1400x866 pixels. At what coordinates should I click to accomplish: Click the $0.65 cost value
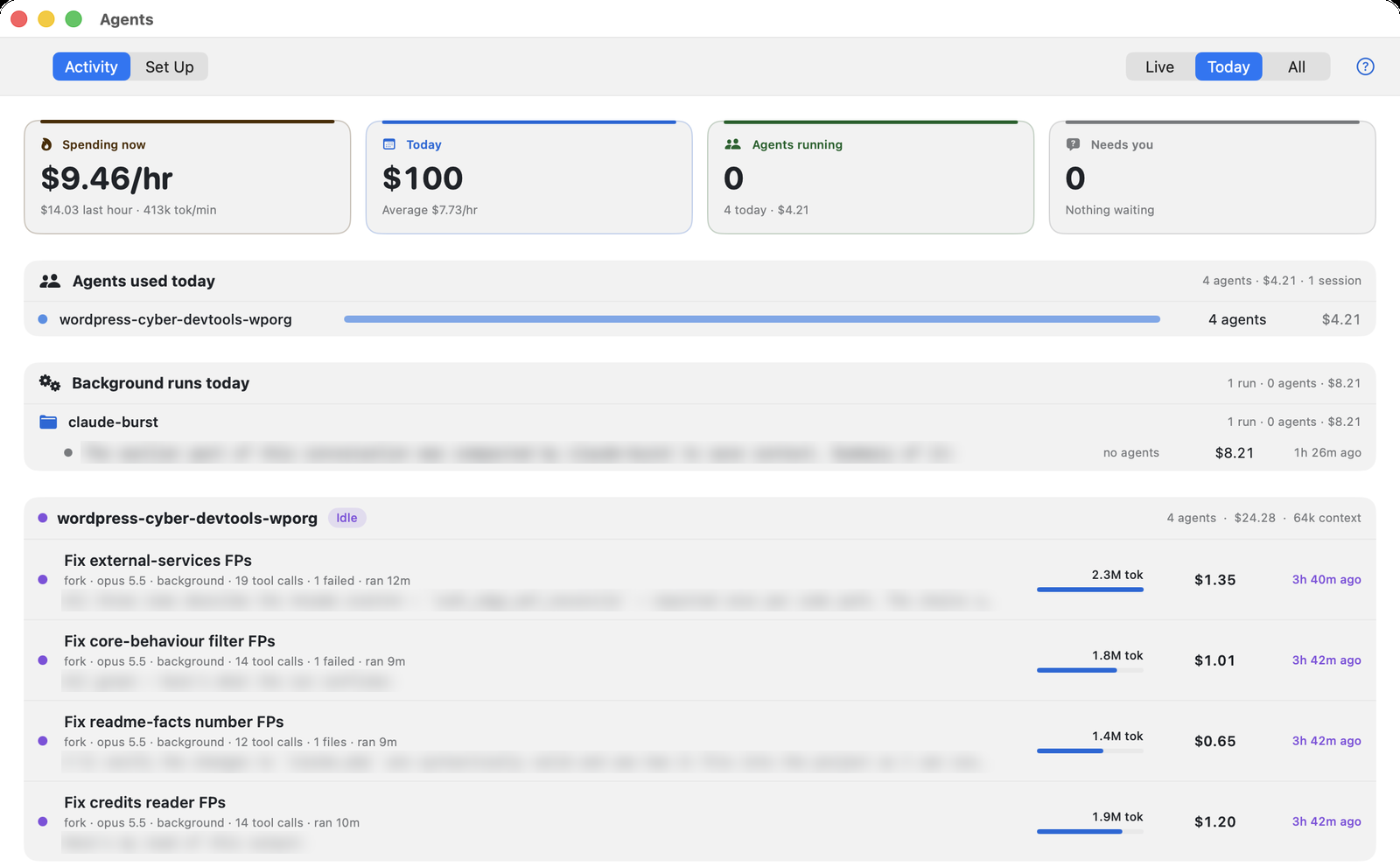(1215, 741)
